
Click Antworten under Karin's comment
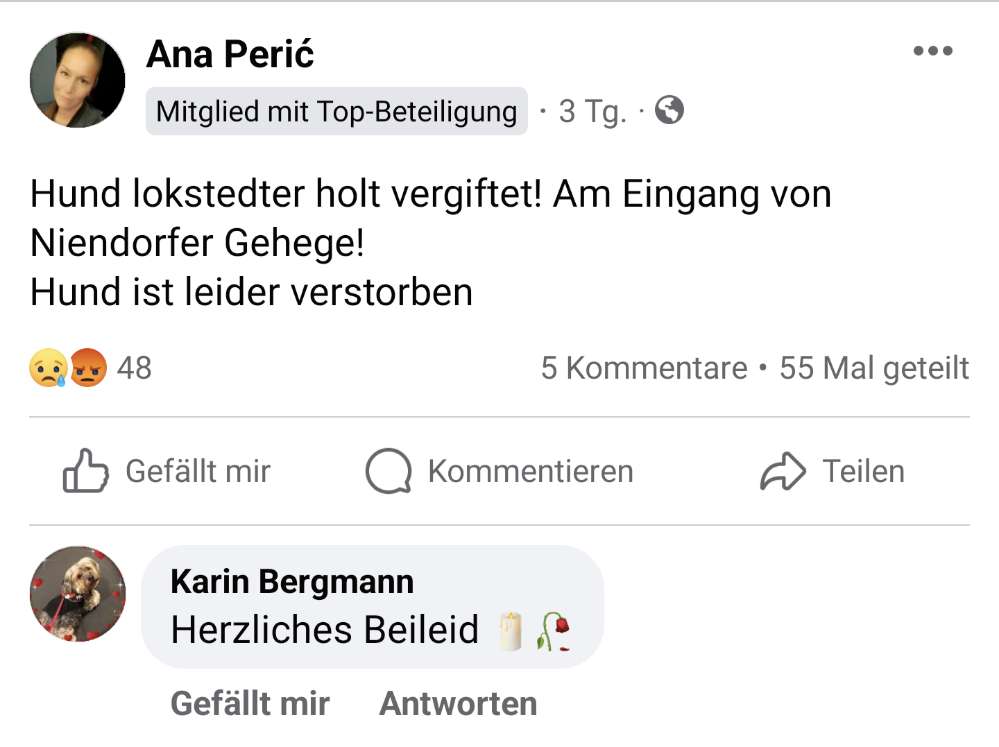pyautogui.click(x=456, y=703)
